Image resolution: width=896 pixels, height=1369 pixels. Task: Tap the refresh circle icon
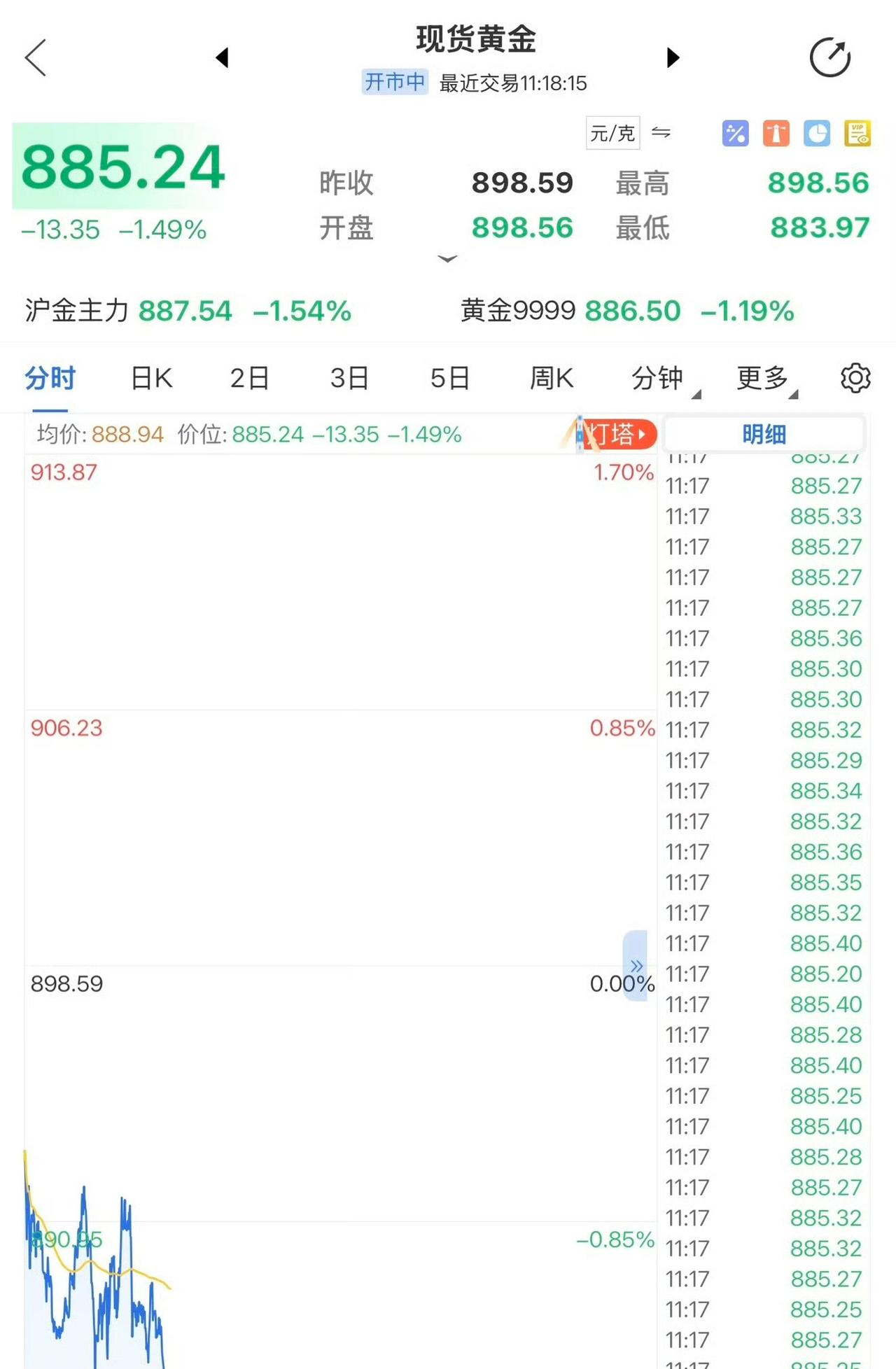[829, 57]
